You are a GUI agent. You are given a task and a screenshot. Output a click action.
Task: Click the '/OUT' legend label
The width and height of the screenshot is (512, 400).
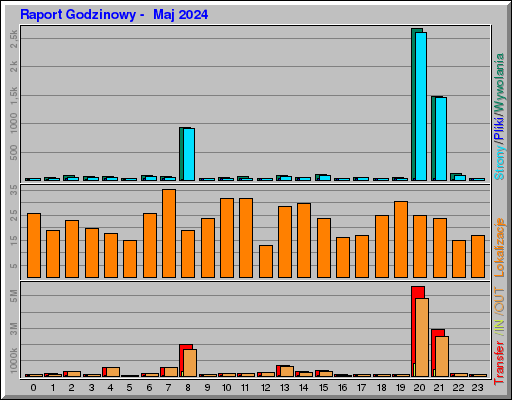click(499, 300)
